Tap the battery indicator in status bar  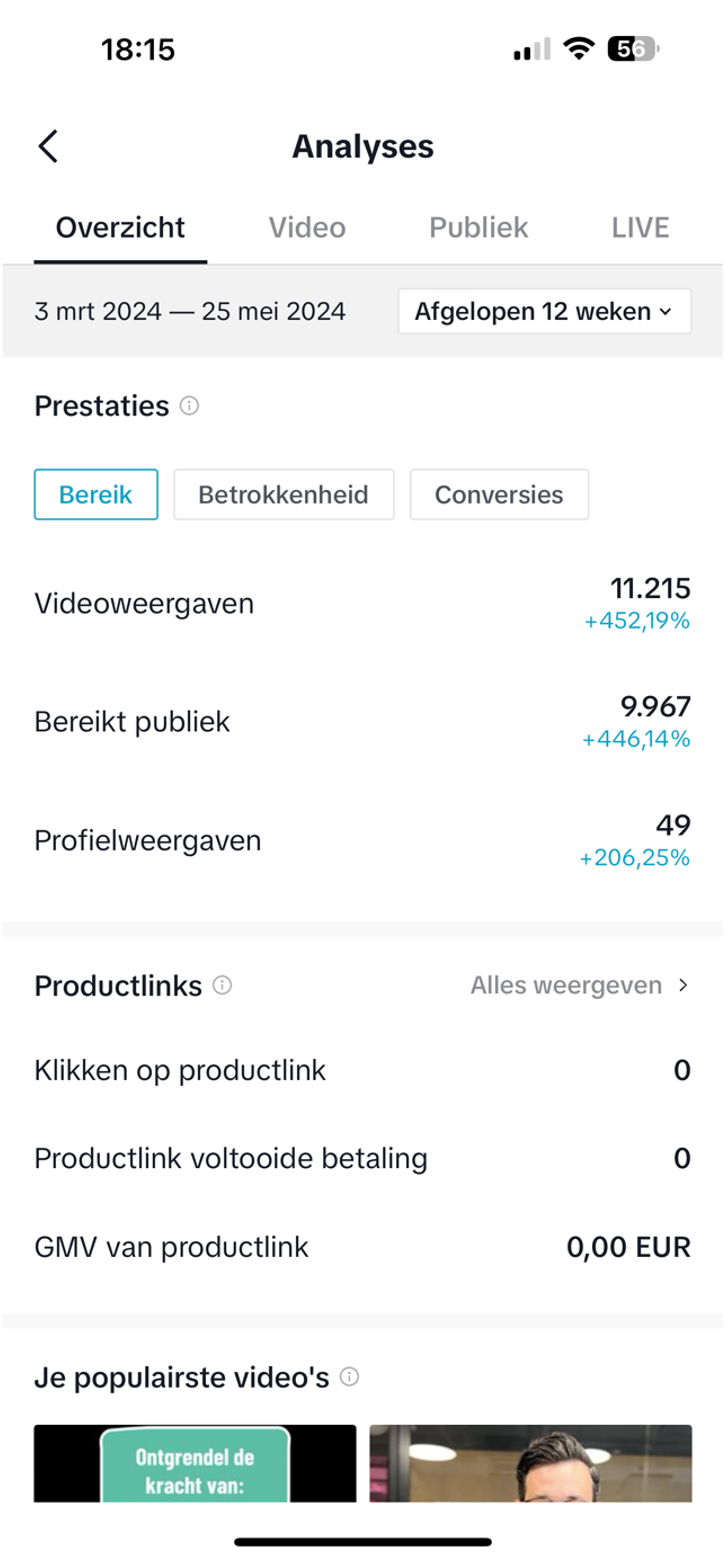coord(632,48)
